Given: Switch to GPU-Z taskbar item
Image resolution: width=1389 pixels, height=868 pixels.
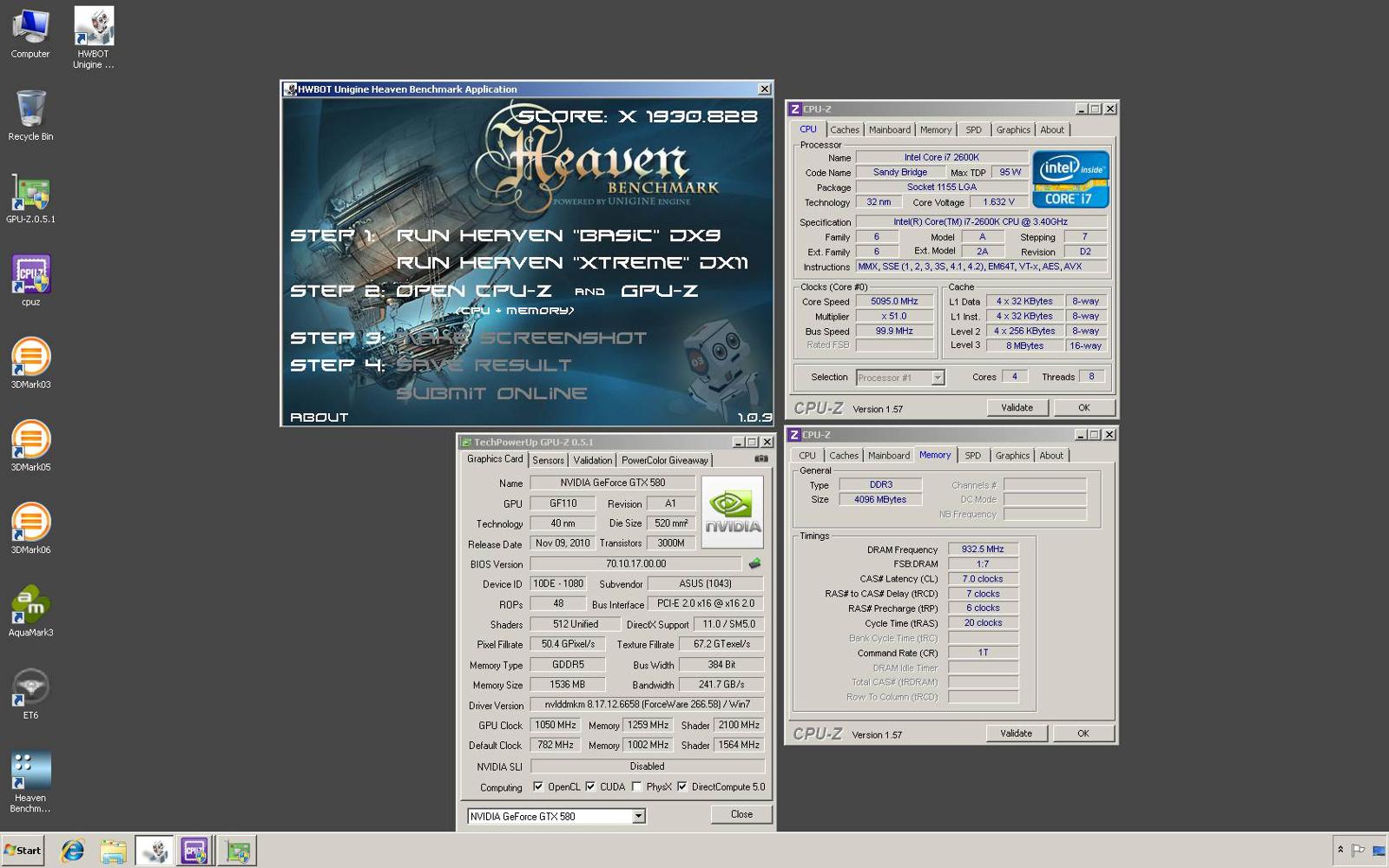Looking at the screenshot, I should [237, 851].
